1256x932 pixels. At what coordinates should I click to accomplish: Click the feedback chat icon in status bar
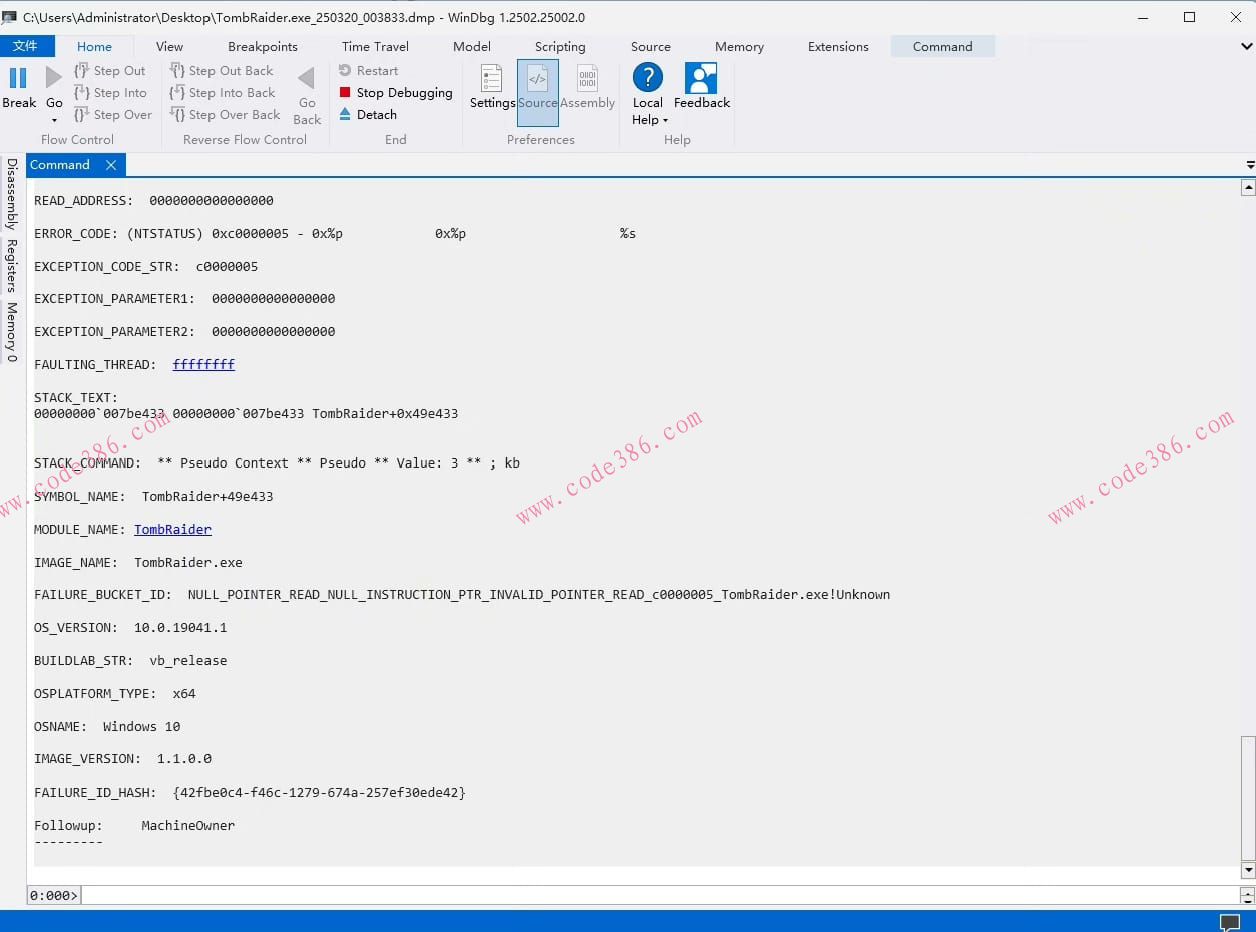click(1229, 921)
